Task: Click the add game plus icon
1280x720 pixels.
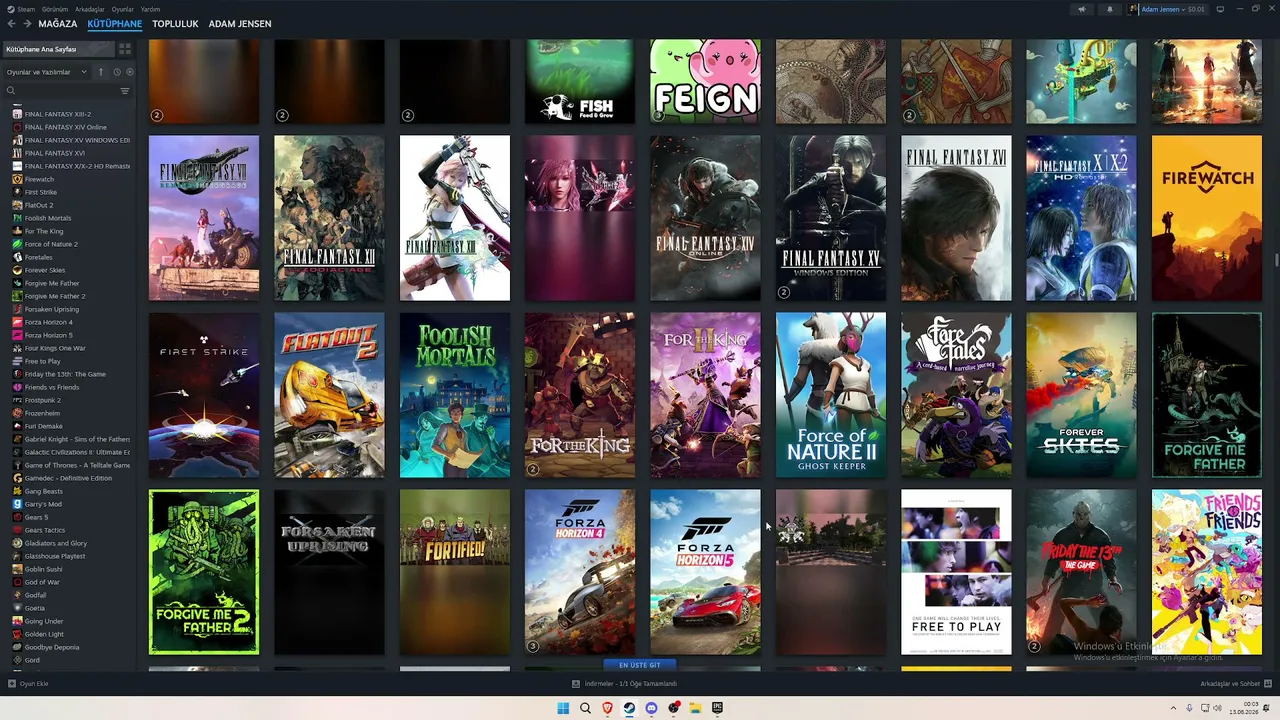Action: click(x=12, y=684)
